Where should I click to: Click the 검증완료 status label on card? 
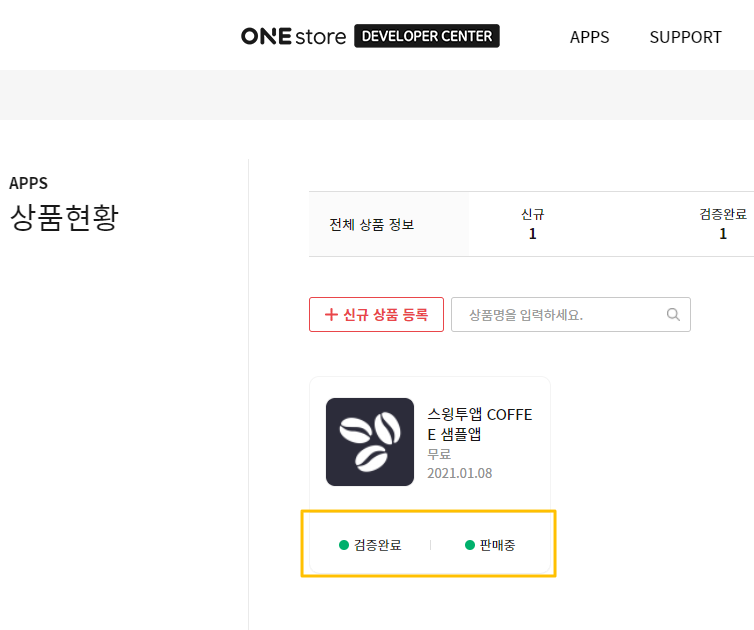coord(378,545)
